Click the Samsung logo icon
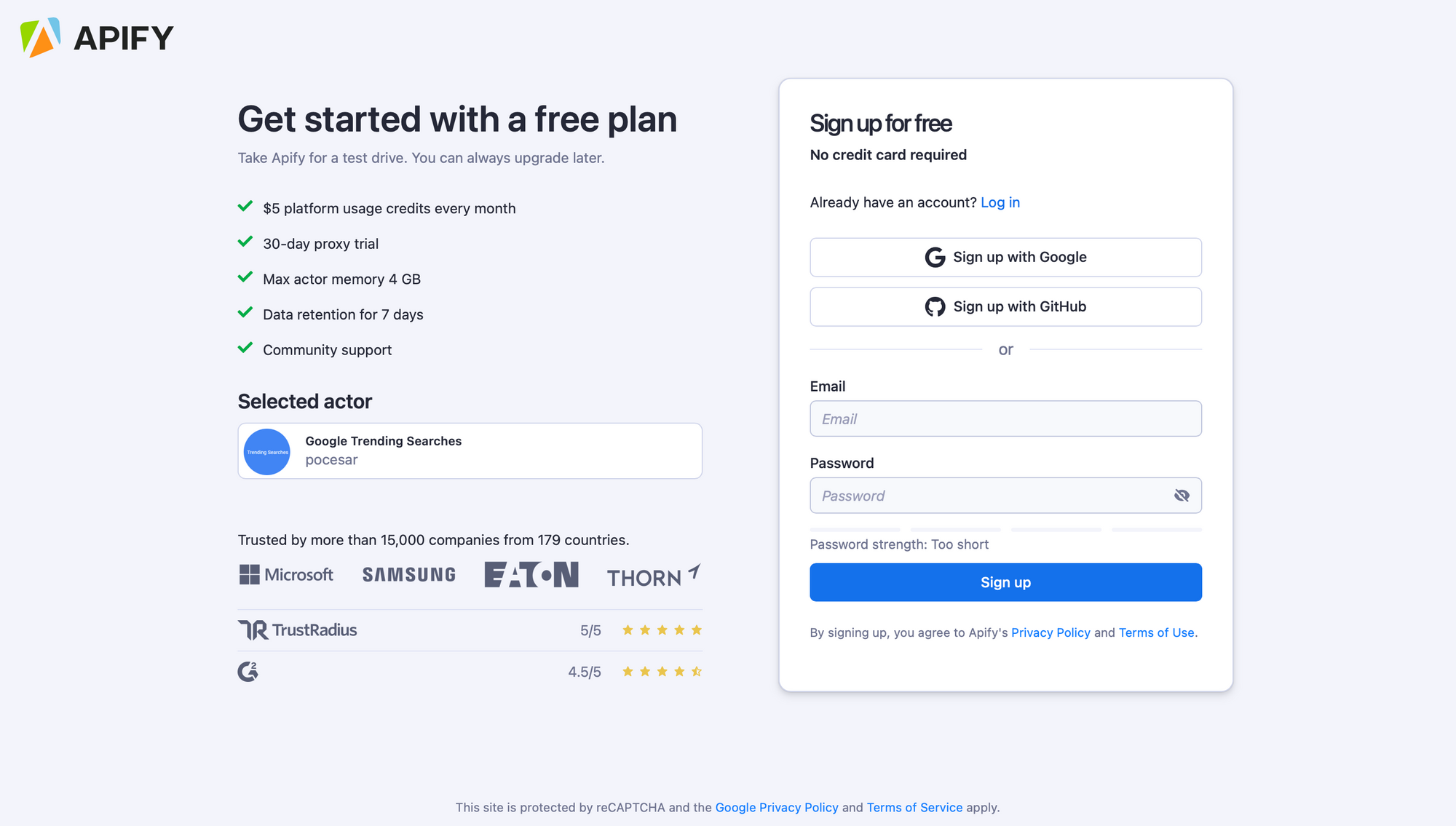This screenshot has width=1456, height=826. (409, 574)
